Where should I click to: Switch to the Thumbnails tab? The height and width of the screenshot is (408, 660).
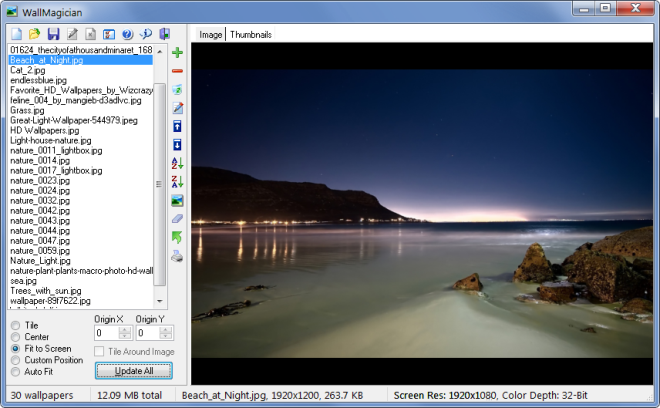pos(251,34)
